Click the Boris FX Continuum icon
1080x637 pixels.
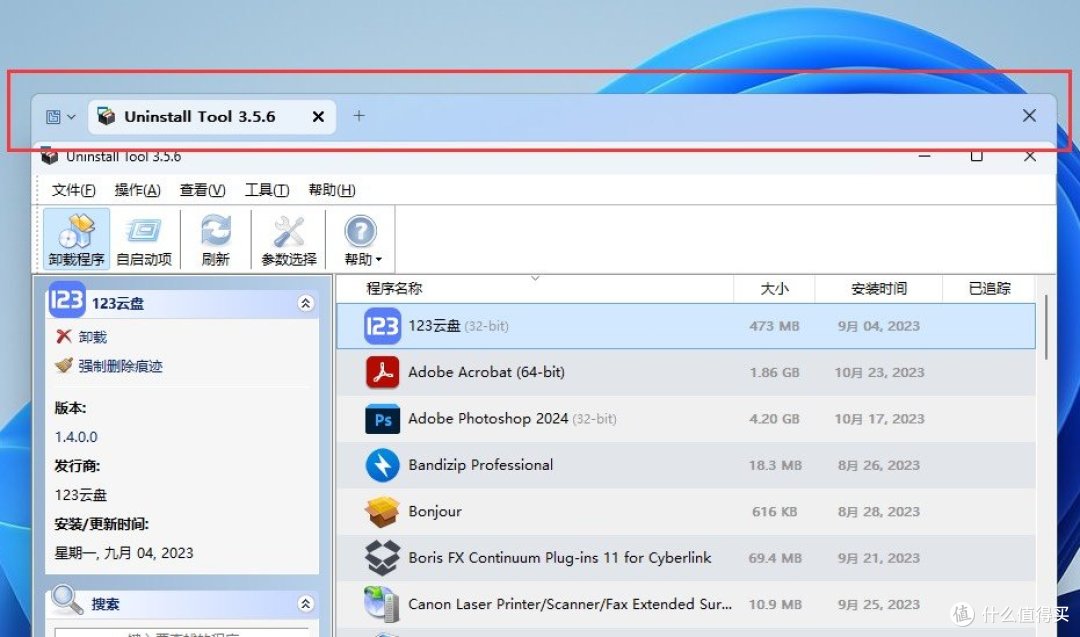click(382, 558)
